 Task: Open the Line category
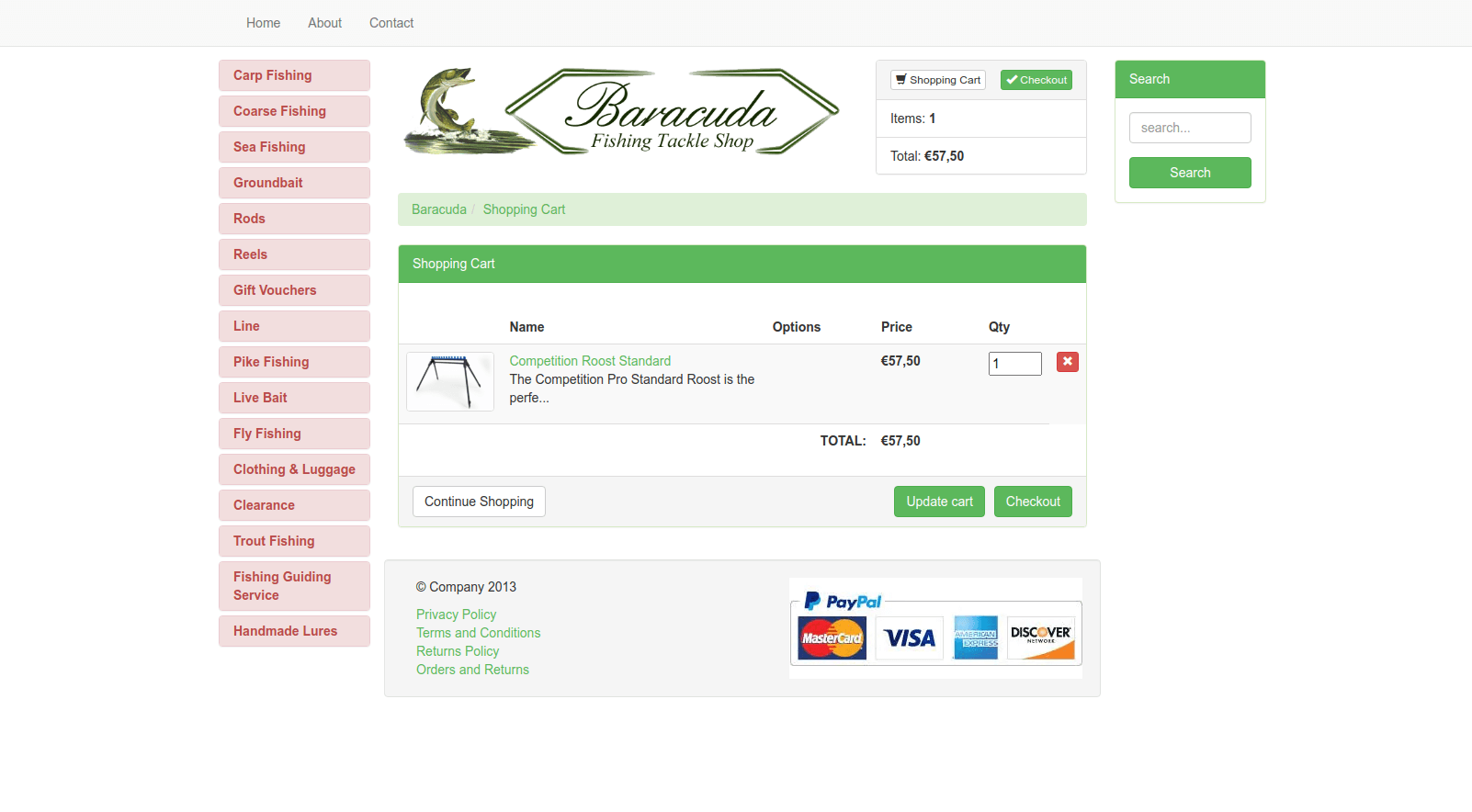coord(294,326)
